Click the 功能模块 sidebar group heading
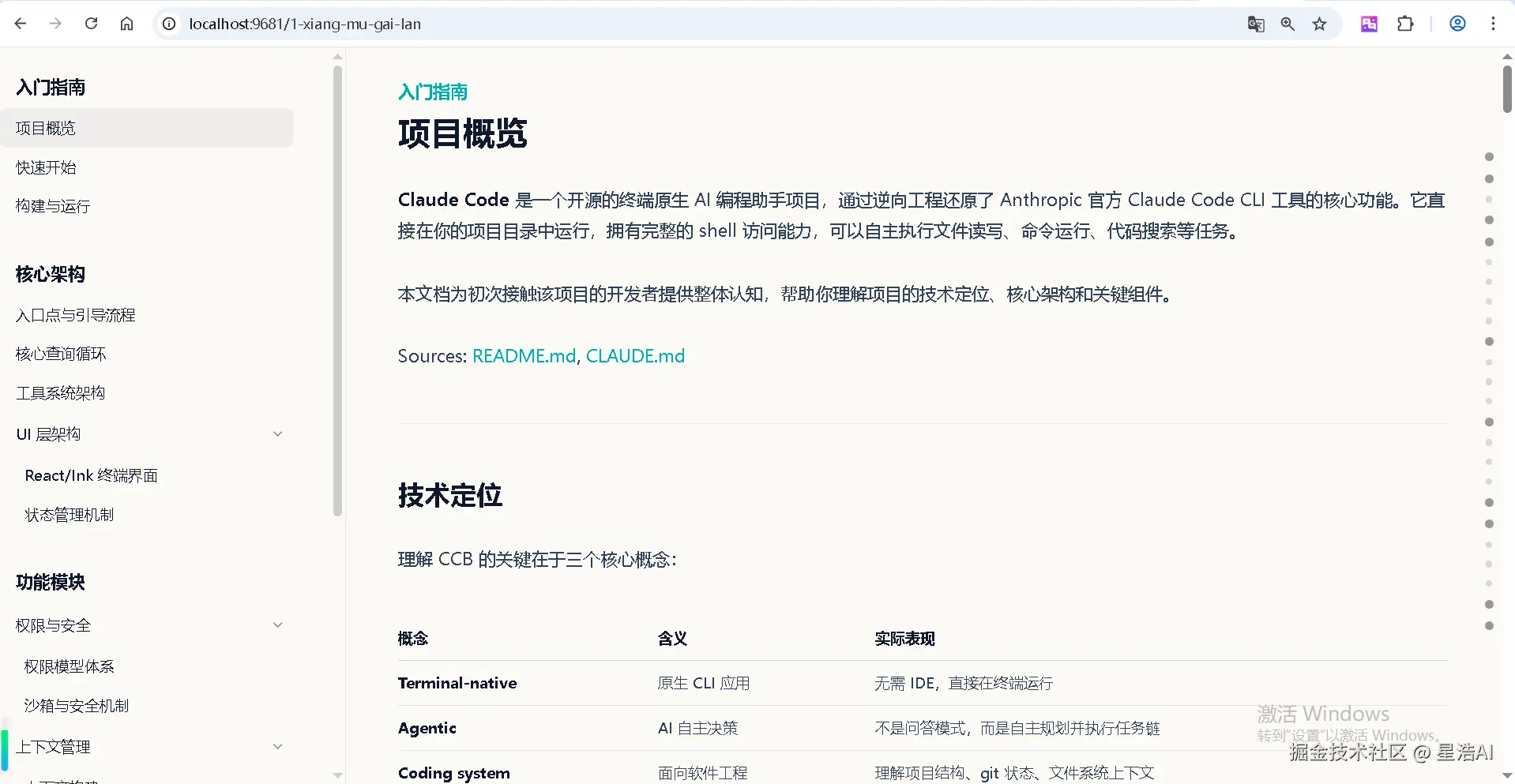Viewport: 1515px width, 784px height. click(51, 582)
